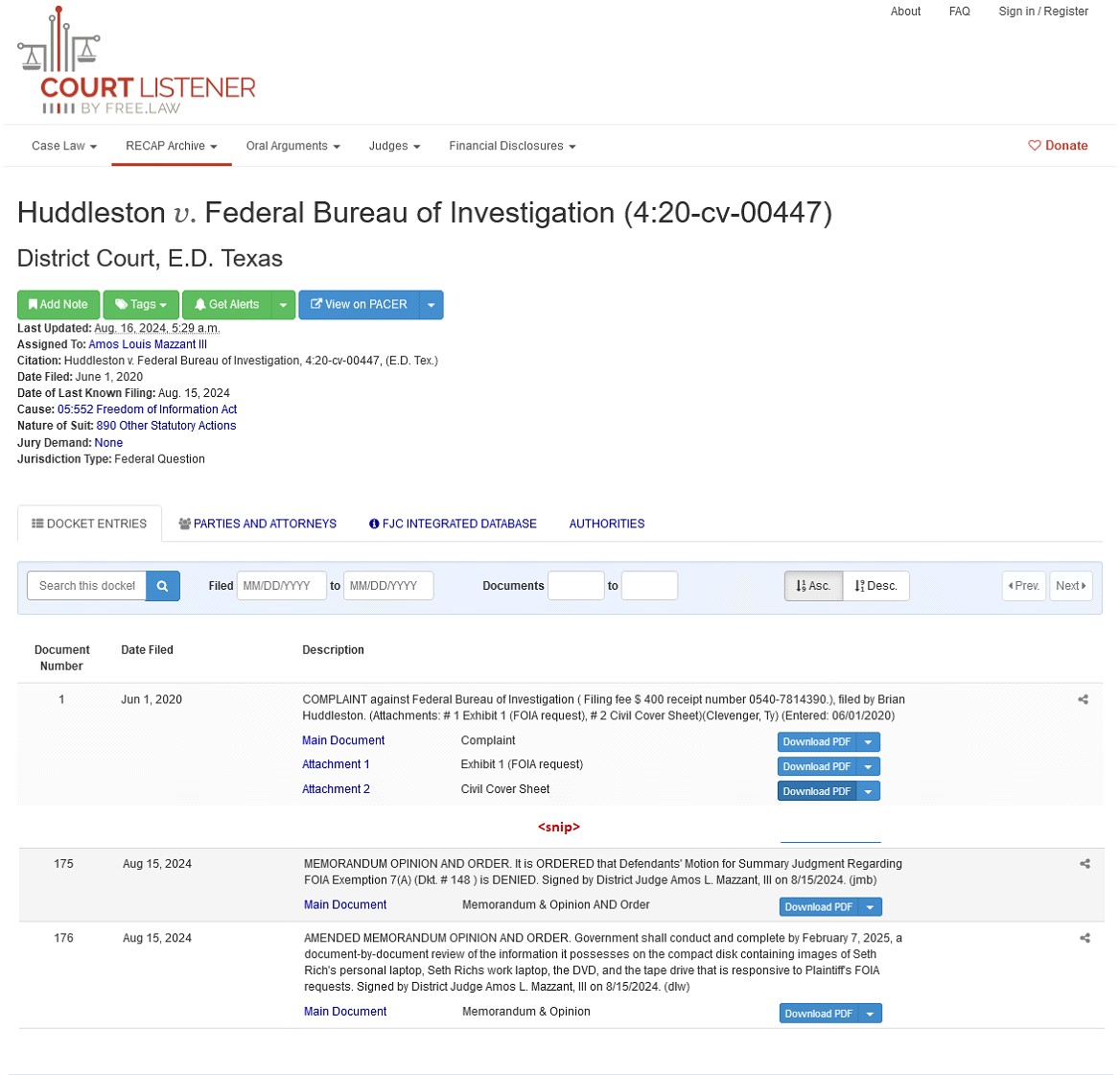Switch to the Authorities tab
The image size is (1120, 1075).
pos(606,524)
